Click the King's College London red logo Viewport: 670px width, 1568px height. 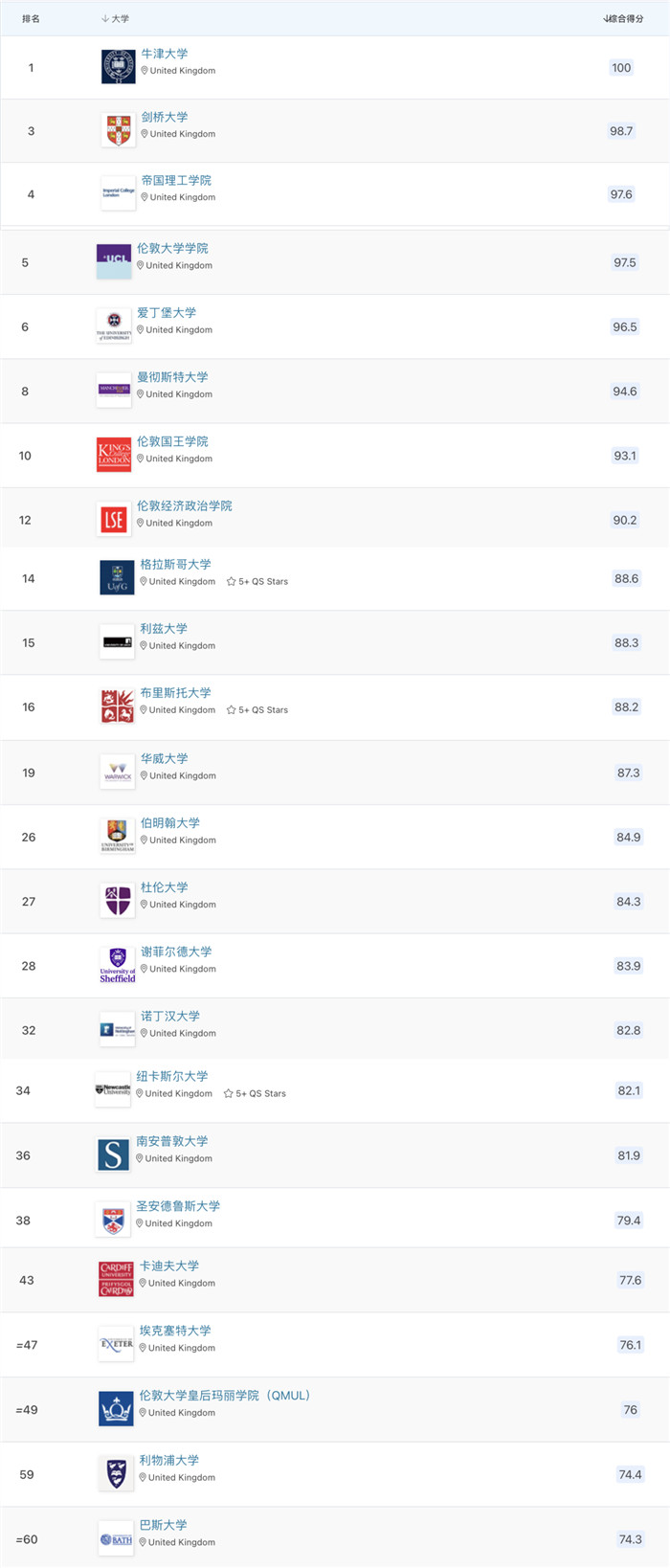pyautogui.click(x=114, y=455)
